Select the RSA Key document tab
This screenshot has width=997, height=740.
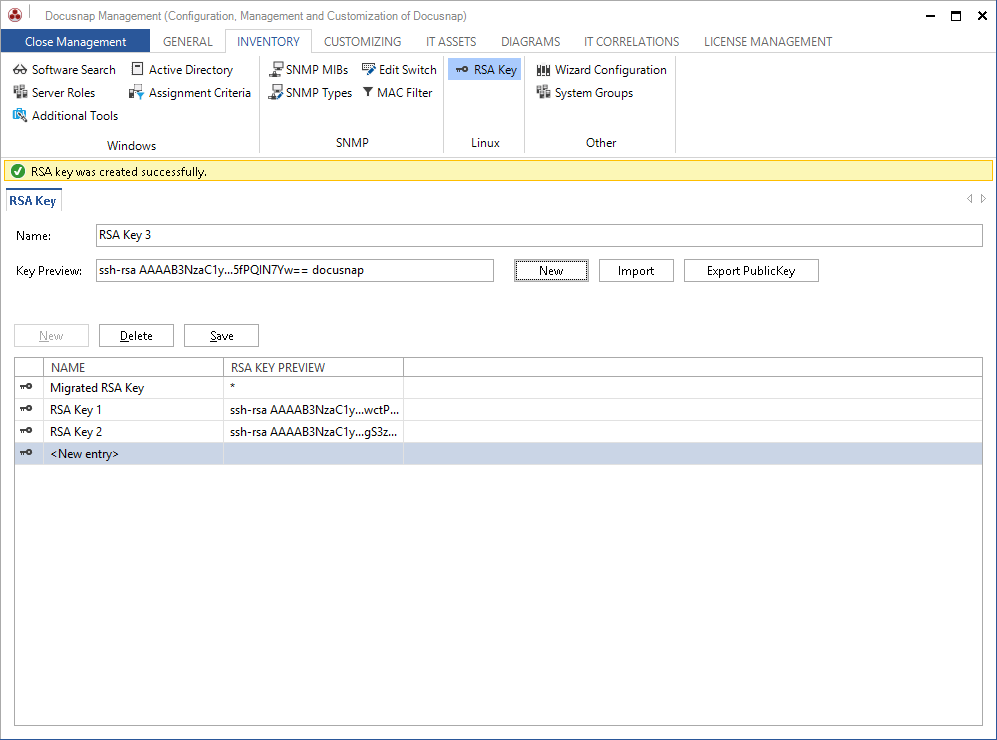(33, 200)
